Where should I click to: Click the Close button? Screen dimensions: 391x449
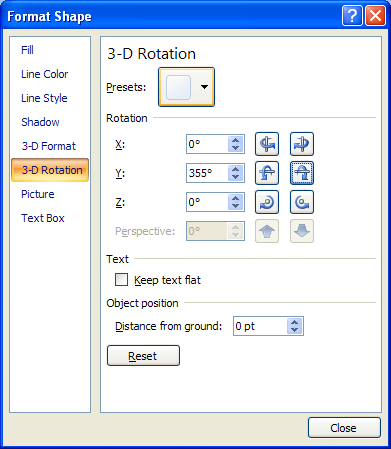click(x=344, y=428)
